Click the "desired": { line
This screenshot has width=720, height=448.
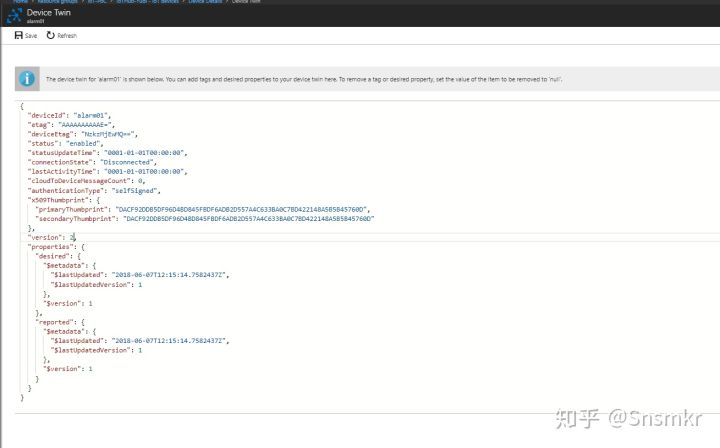pyautogui.click(x=58, y=256)
